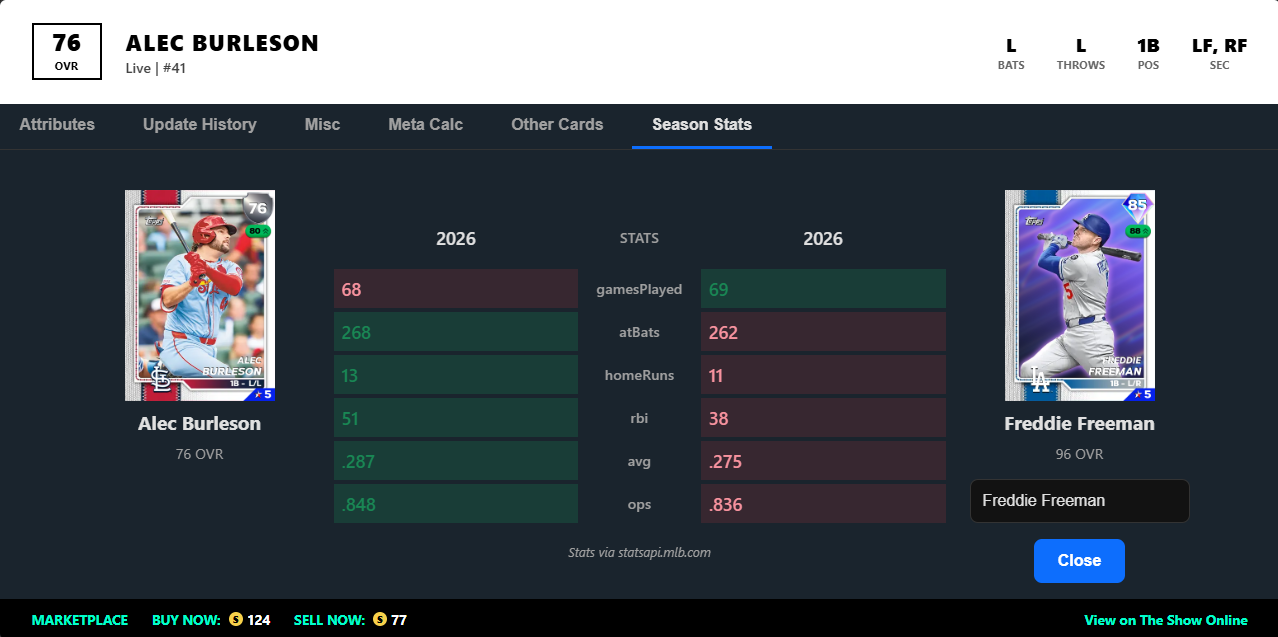This screenshot has height=637, width=1278.
Task: Open View on The Show Online link
Action: (1166, 620)
